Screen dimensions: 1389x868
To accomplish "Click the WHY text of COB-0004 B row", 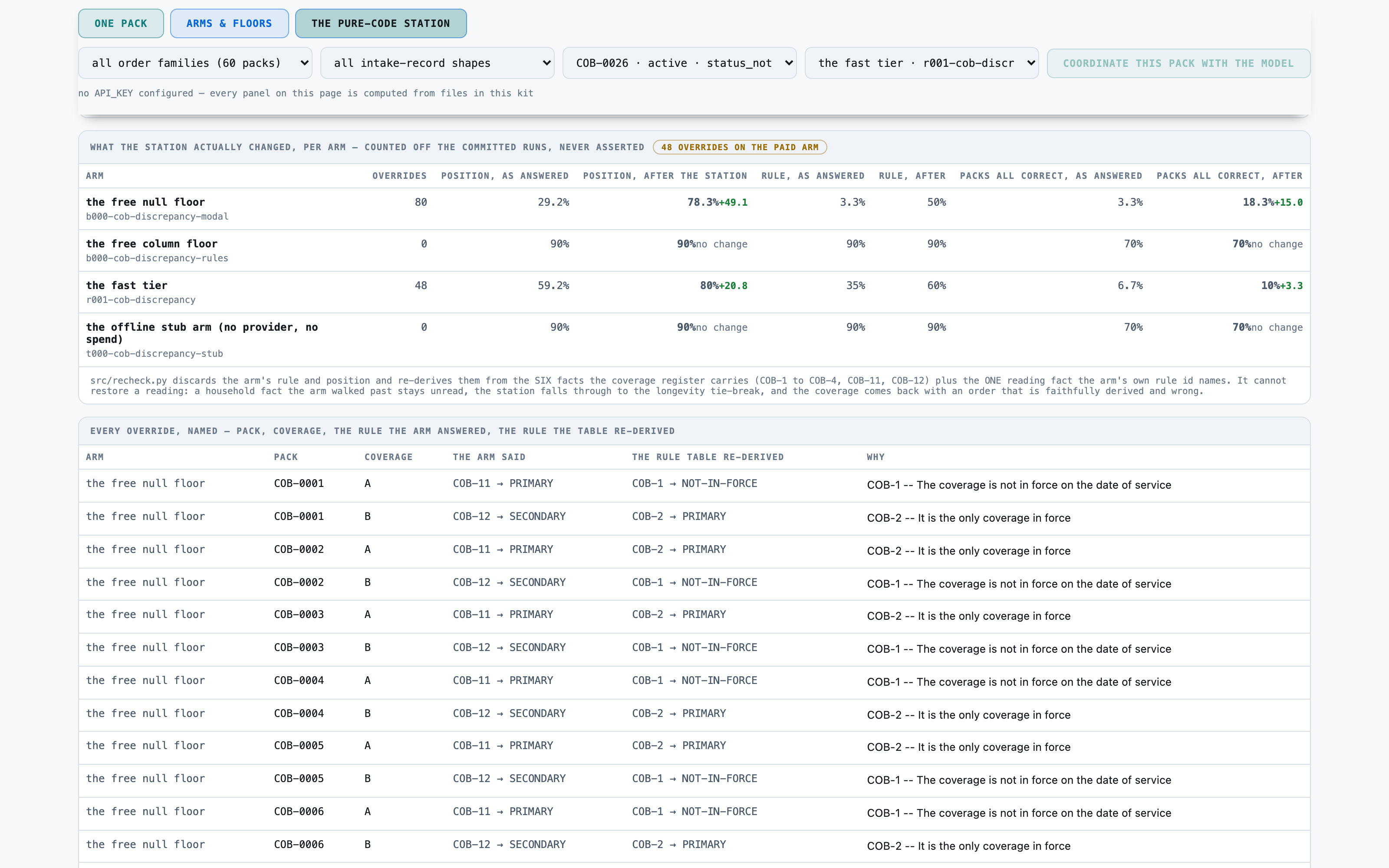I will (969, 715).
